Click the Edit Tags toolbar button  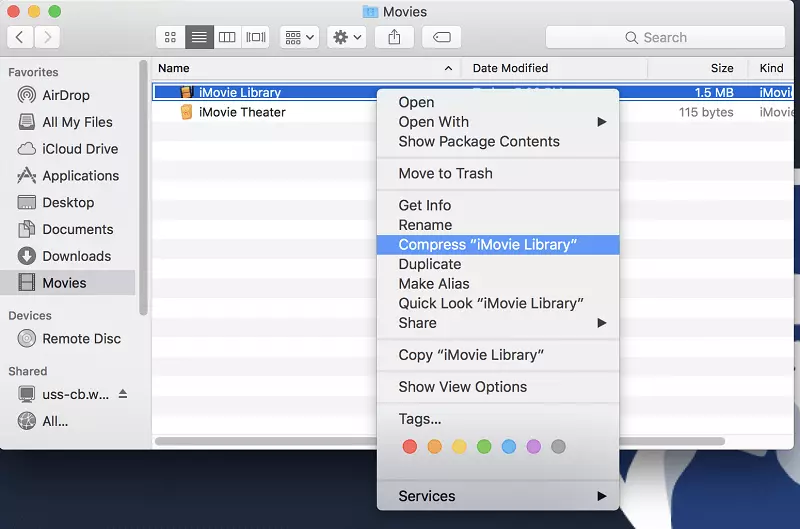[441, 37]
